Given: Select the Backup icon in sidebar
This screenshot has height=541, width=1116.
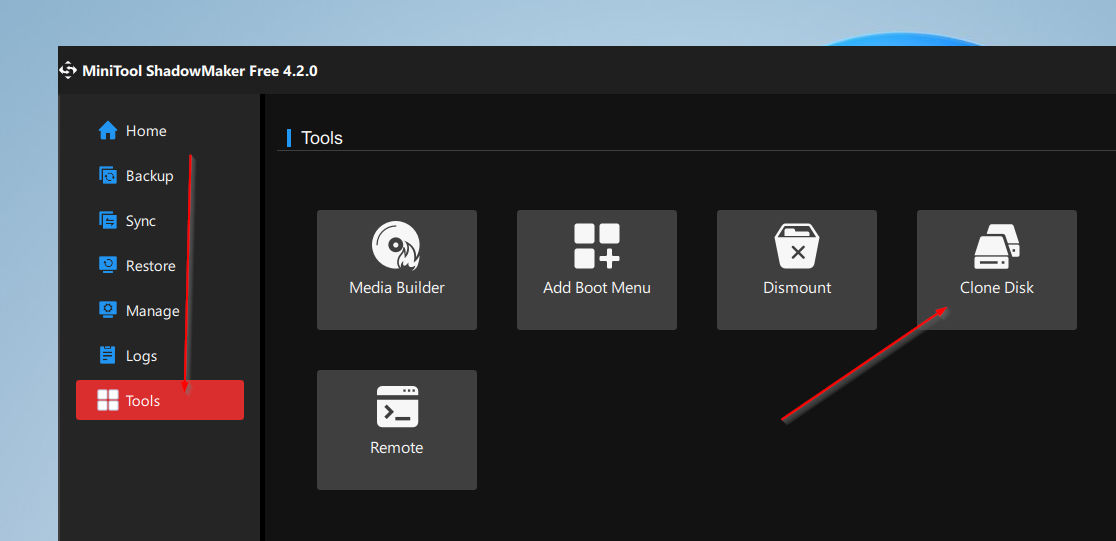Looking at the screenshot, I should (x=107, y=176).
